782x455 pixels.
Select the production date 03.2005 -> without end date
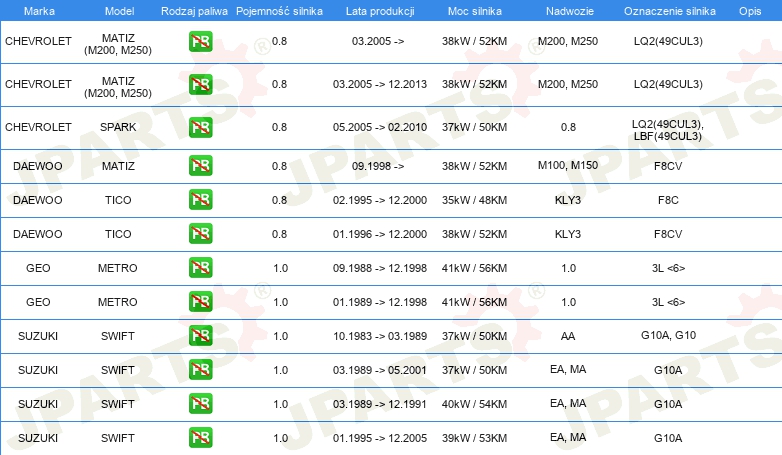tap(378, 41)
